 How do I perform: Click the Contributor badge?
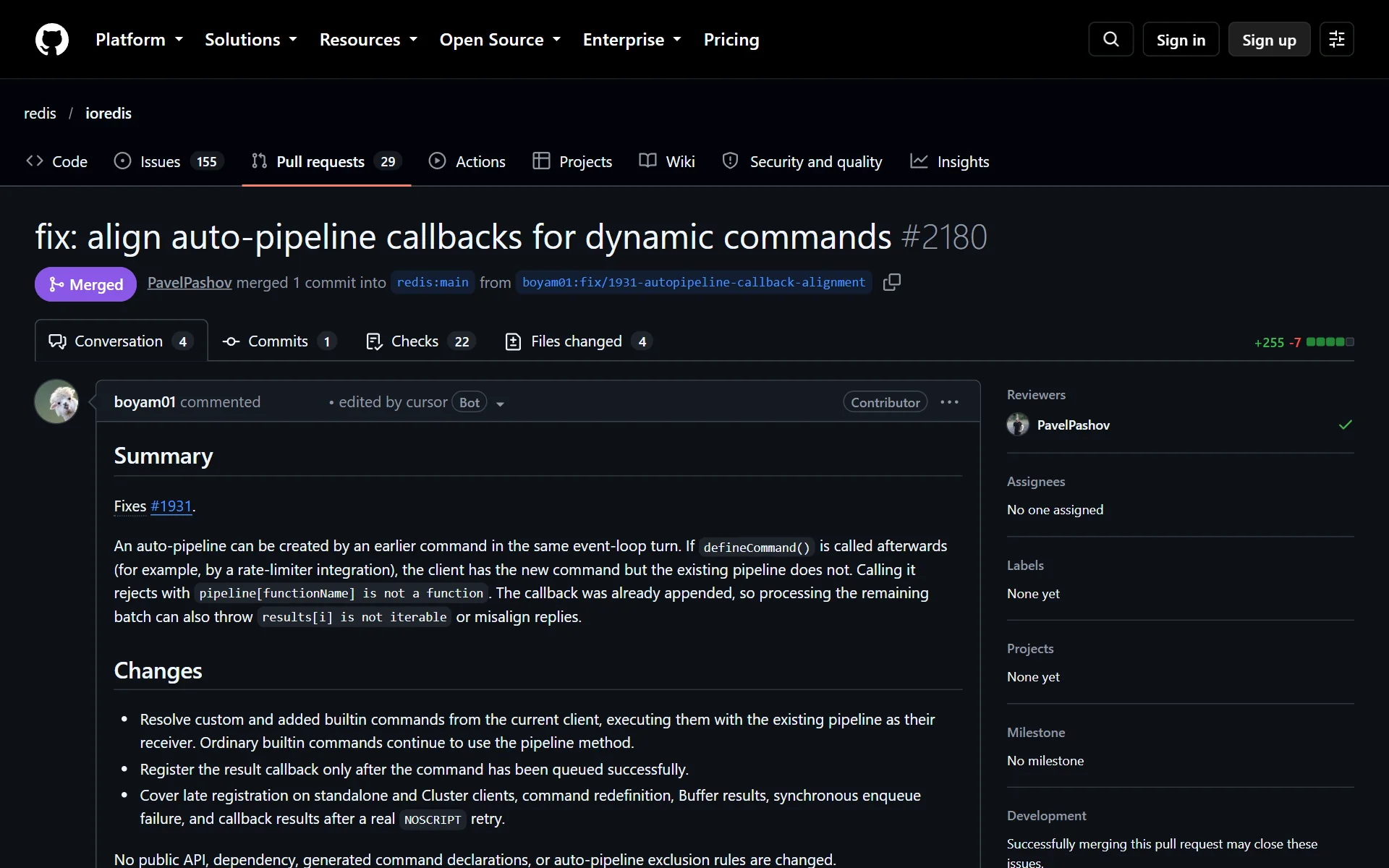885,402
